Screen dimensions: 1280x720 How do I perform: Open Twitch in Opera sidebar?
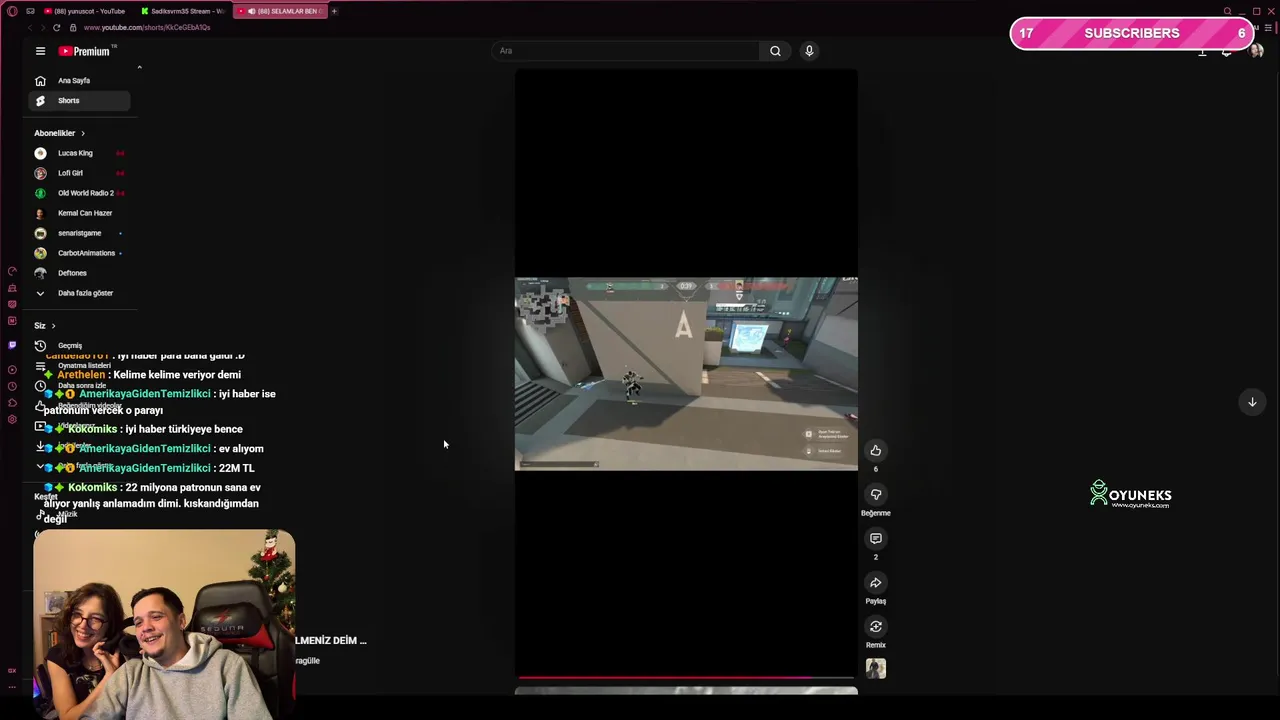(12, 345)
